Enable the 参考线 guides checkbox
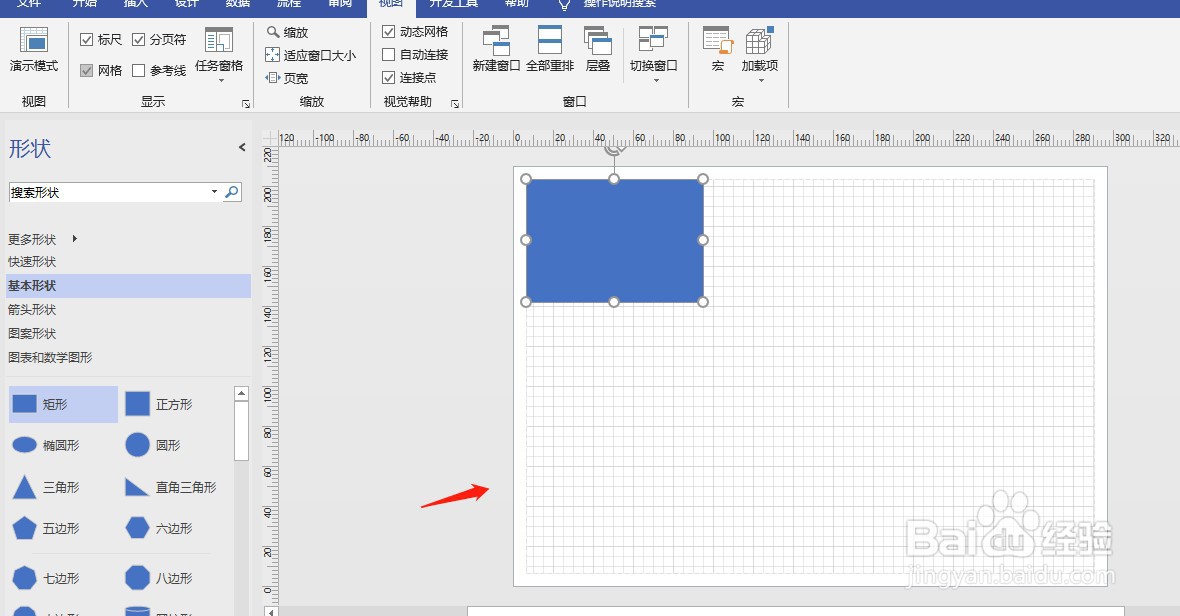Viewport: 1180px width, 616px height. coord(138,70)
